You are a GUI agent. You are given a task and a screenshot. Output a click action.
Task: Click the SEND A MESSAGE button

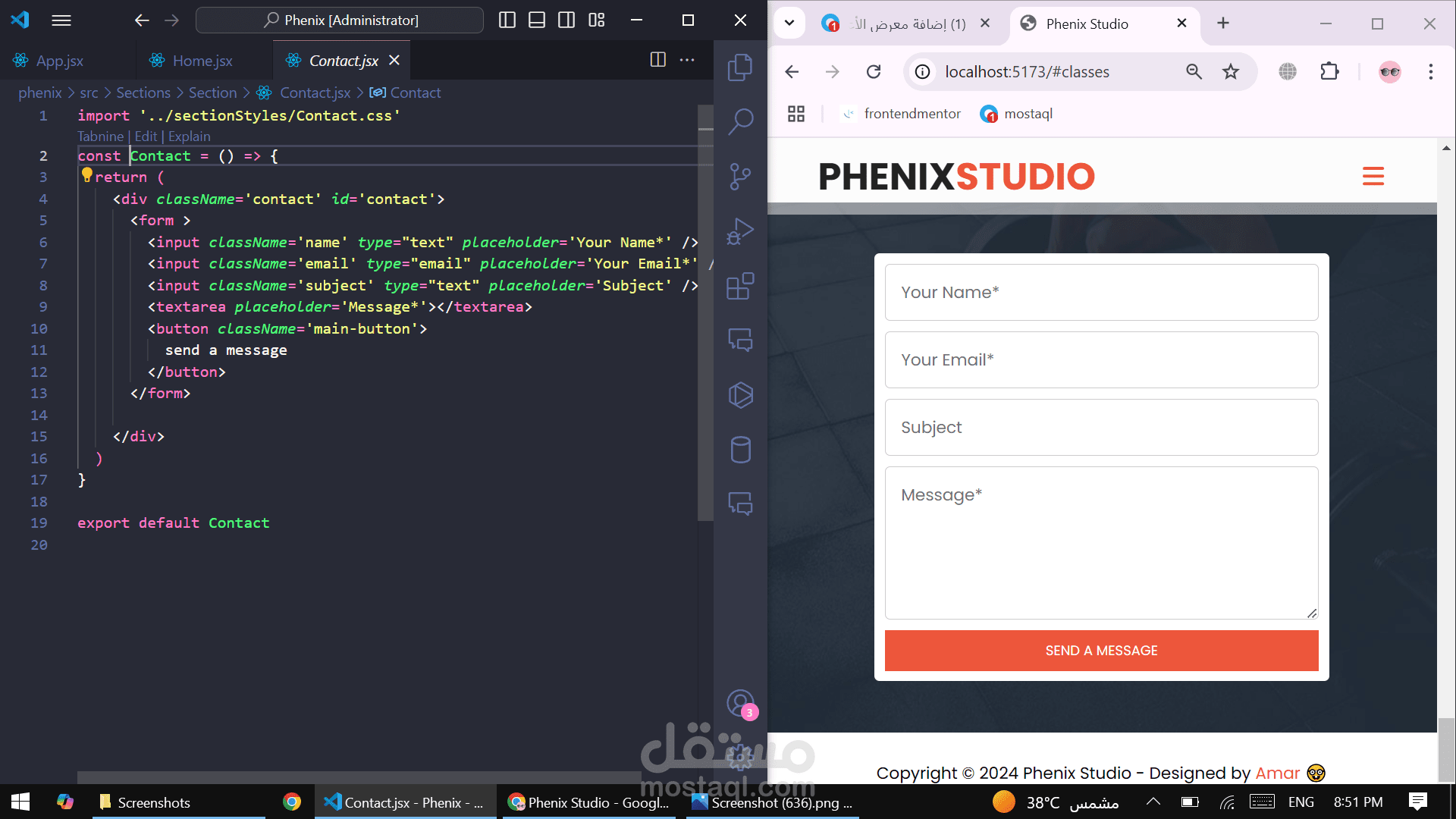[1101, 651]
